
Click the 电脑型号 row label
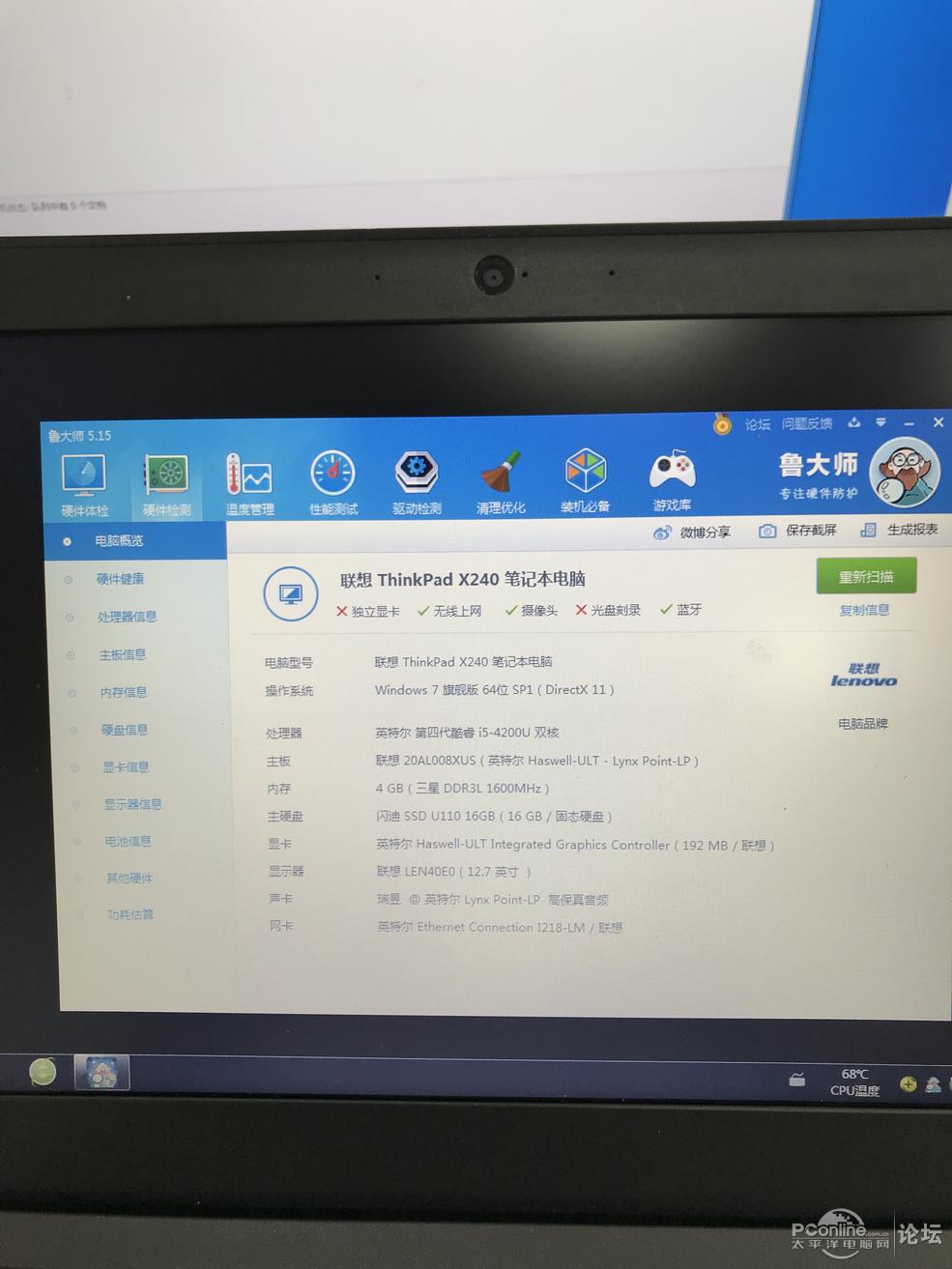[289, 663]
